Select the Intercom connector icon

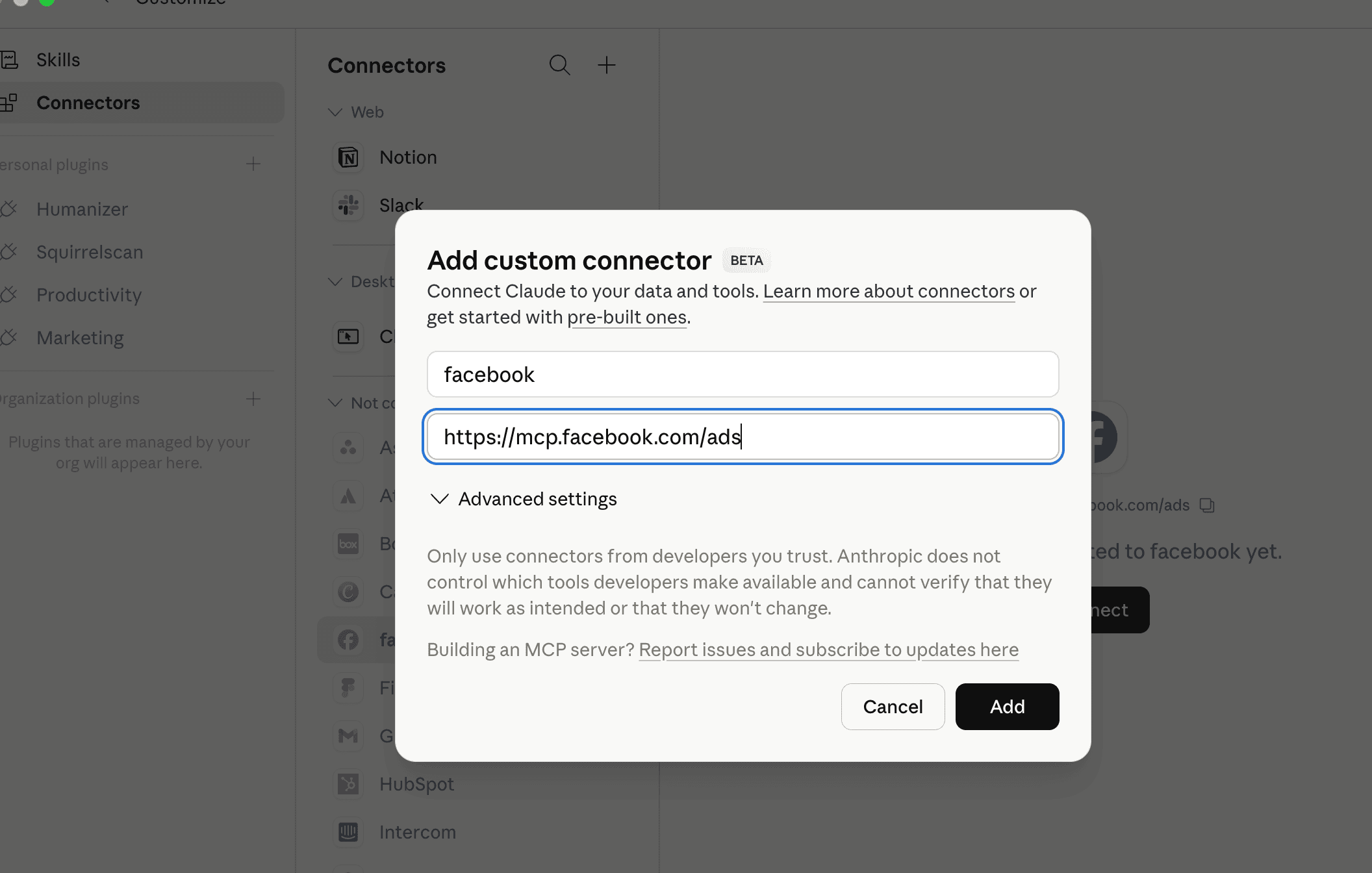348,832
